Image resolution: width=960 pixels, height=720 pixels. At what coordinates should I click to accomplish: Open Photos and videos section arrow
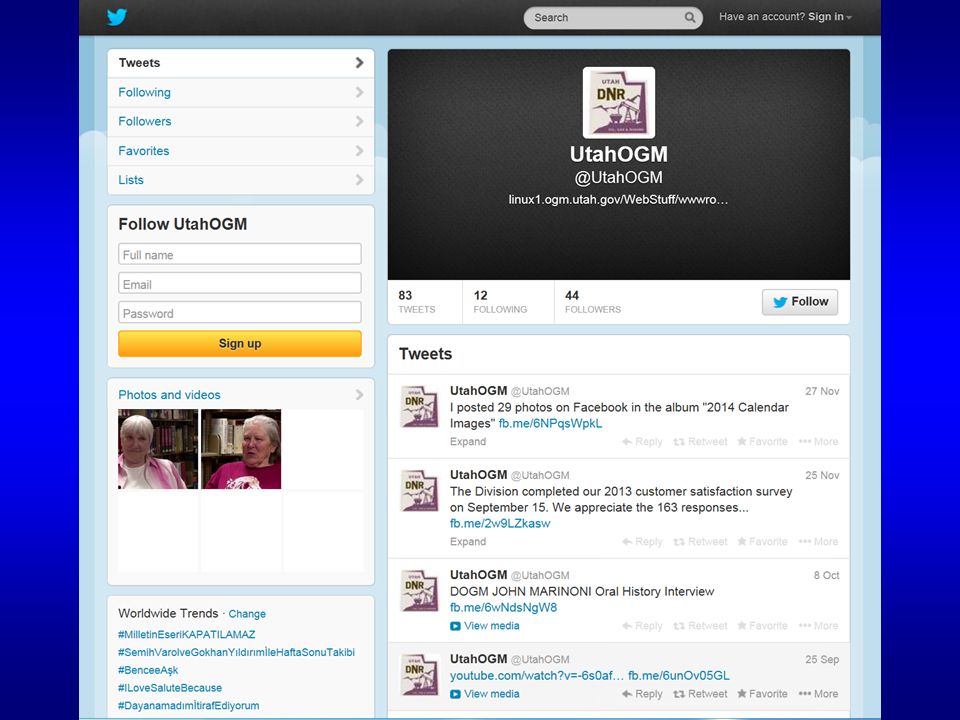(x=359, y=395)
